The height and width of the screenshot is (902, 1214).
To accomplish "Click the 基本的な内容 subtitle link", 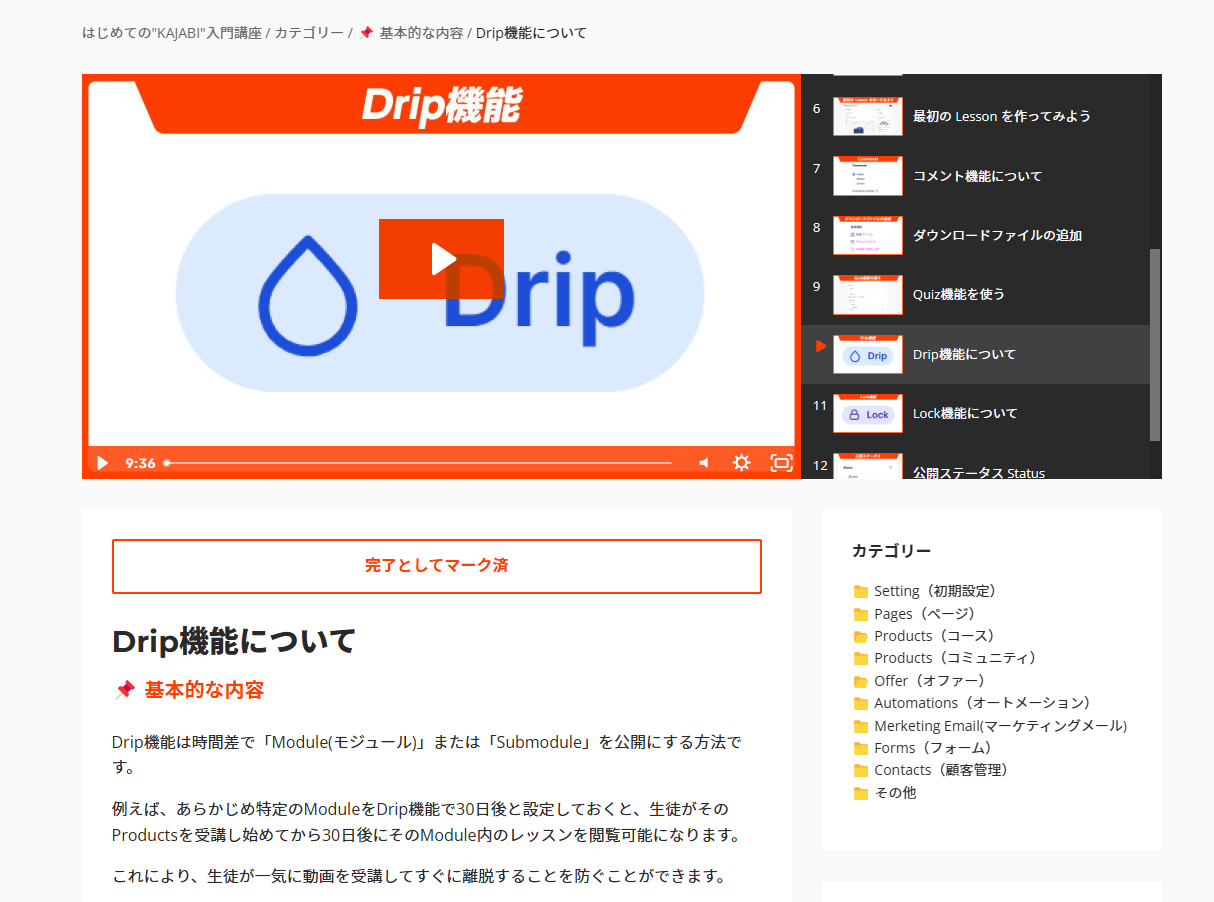I will [x=204, y=690].
